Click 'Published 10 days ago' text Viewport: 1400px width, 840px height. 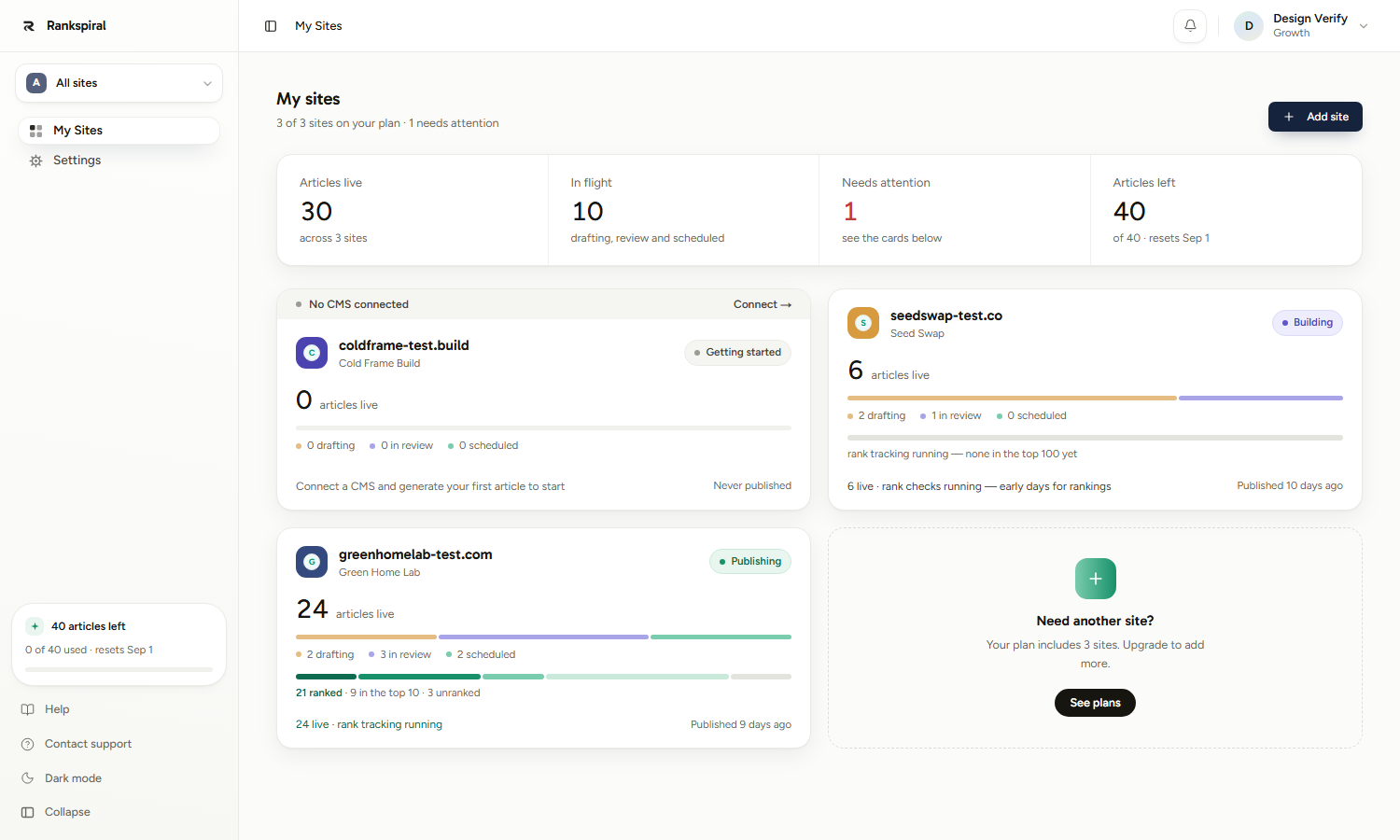tap(1290, 485)
